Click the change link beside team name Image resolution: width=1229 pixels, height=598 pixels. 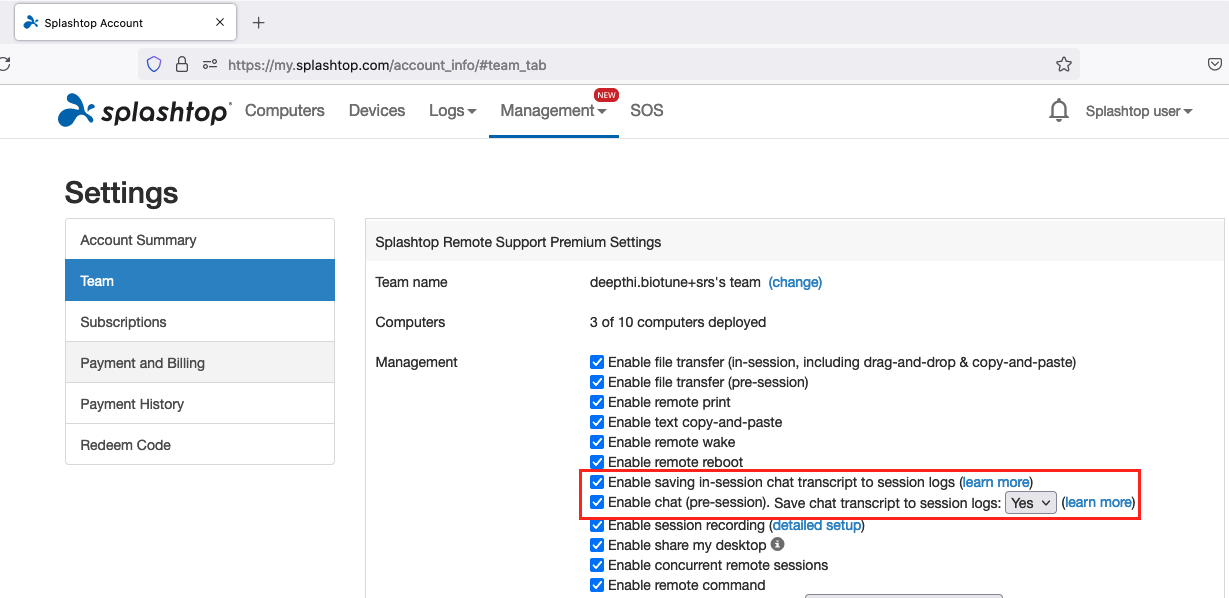point(795,283)
